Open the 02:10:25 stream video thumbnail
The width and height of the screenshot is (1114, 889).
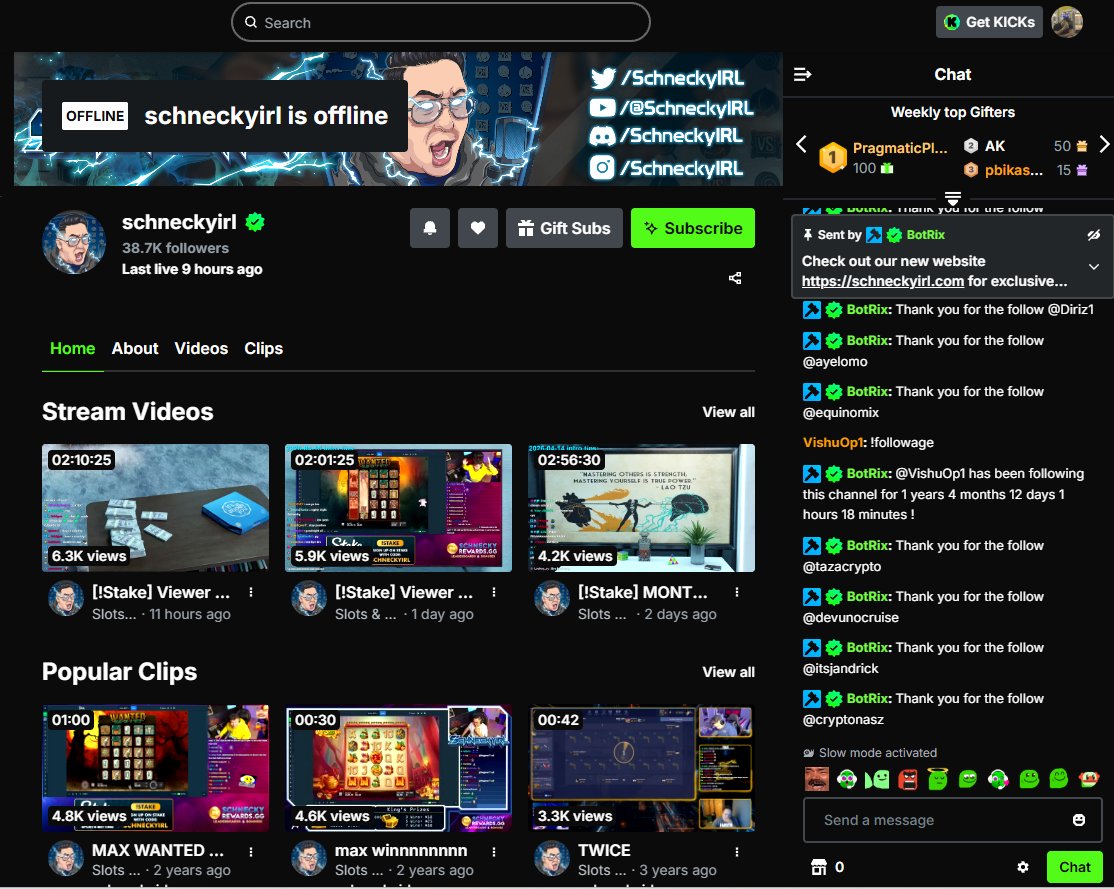pos(156,508)
